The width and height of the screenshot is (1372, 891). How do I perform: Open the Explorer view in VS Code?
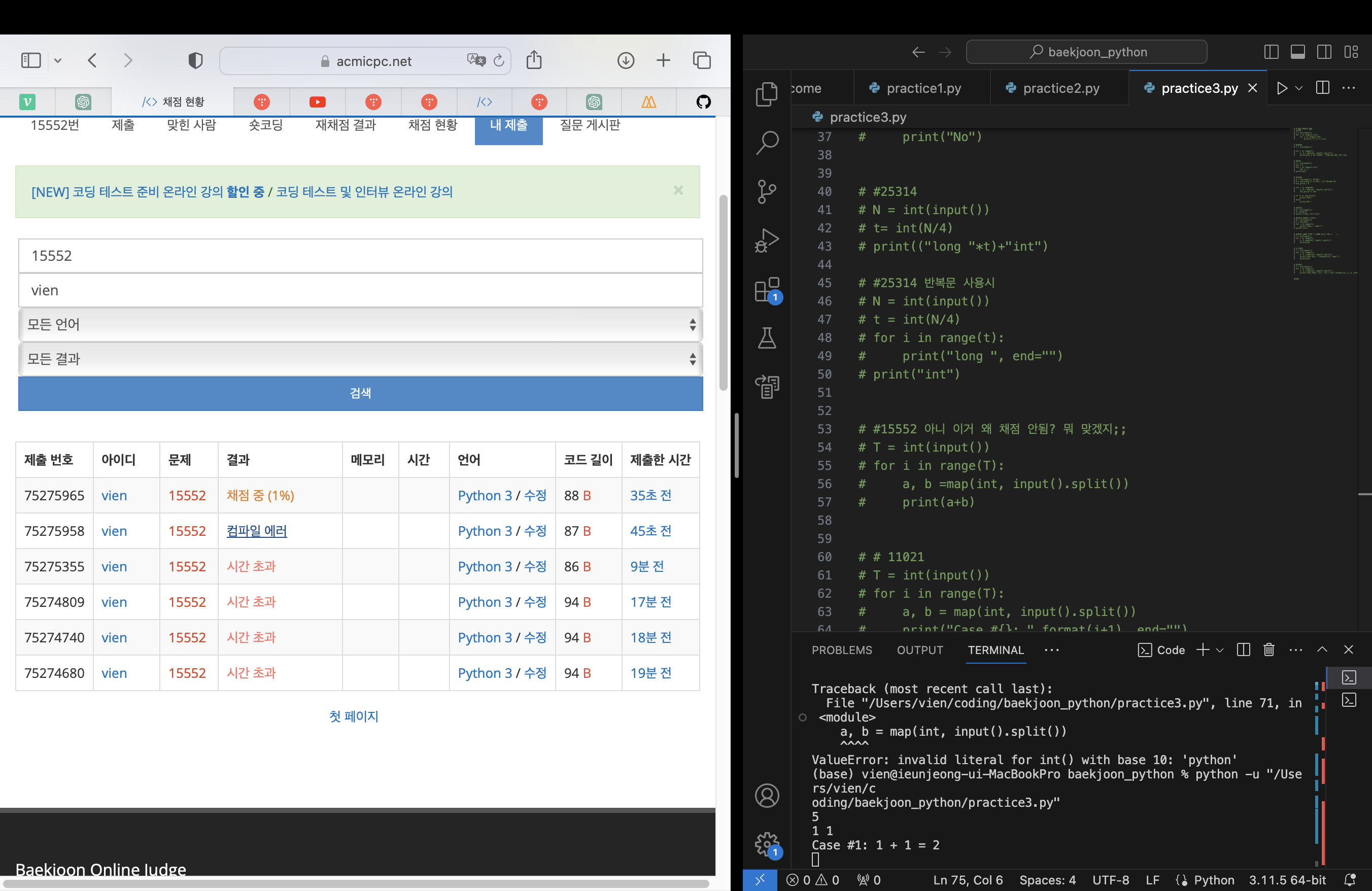[x=767, y=94]
